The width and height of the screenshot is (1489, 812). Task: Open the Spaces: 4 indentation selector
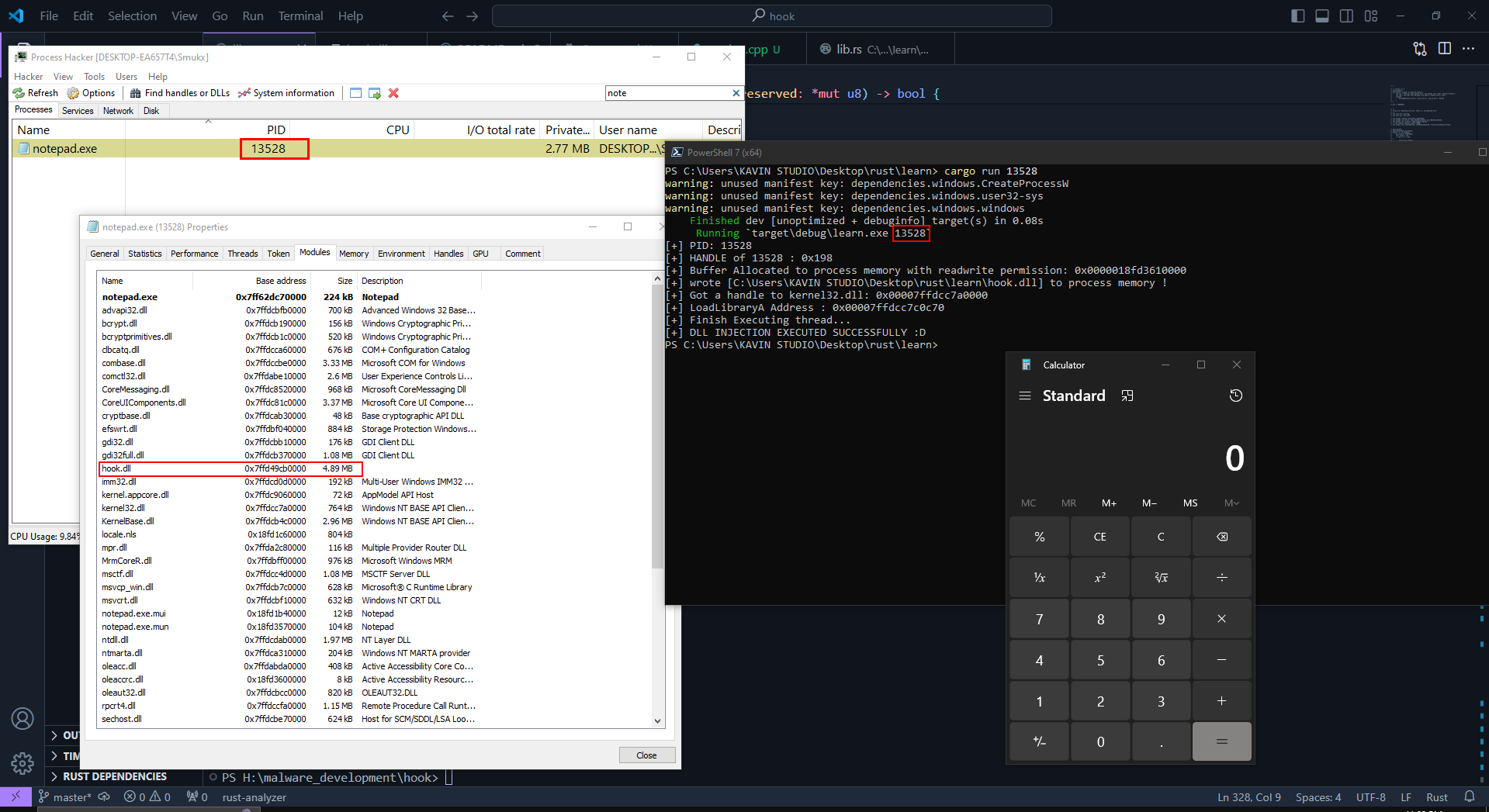click(x=1318, y=797)
